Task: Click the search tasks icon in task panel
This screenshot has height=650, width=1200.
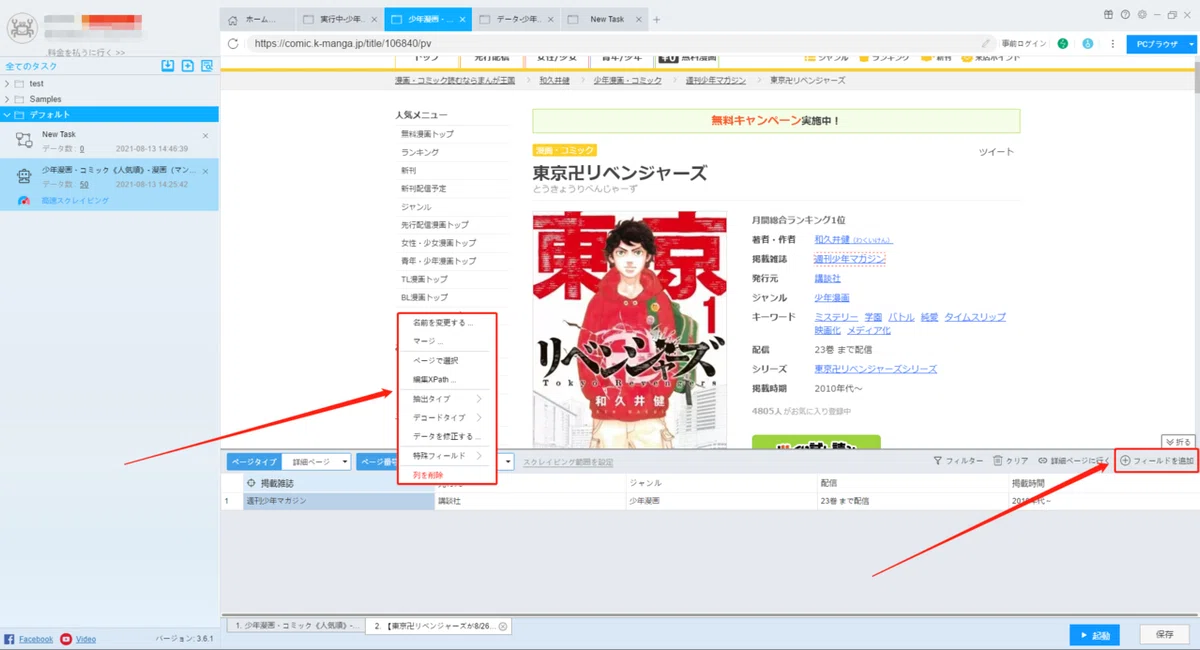Action: (x=207, y=66)
